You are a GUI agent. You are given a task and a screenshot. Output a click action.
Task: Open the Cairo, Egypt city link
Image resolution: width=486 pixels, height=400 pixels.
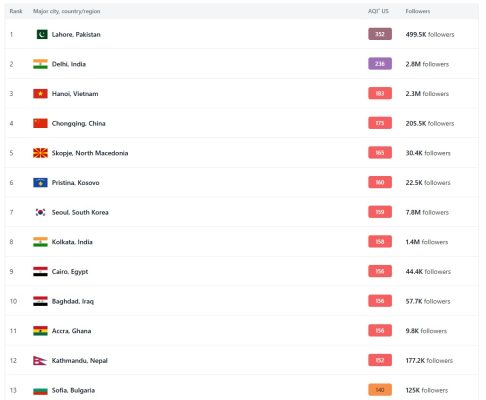(70, 272)
